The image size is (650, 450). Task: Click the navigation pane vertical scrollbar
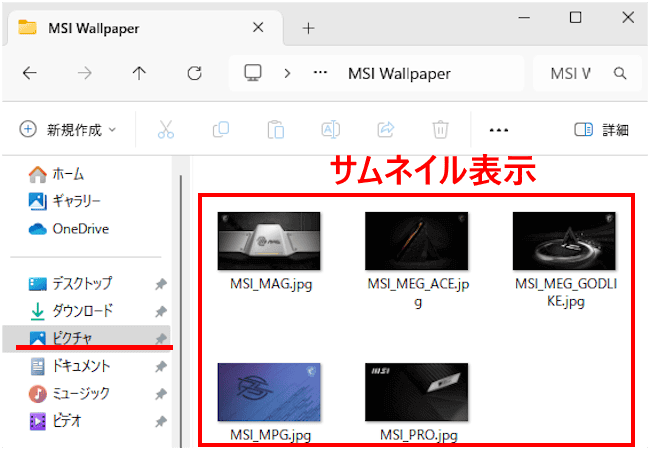[x=180, y=311]
